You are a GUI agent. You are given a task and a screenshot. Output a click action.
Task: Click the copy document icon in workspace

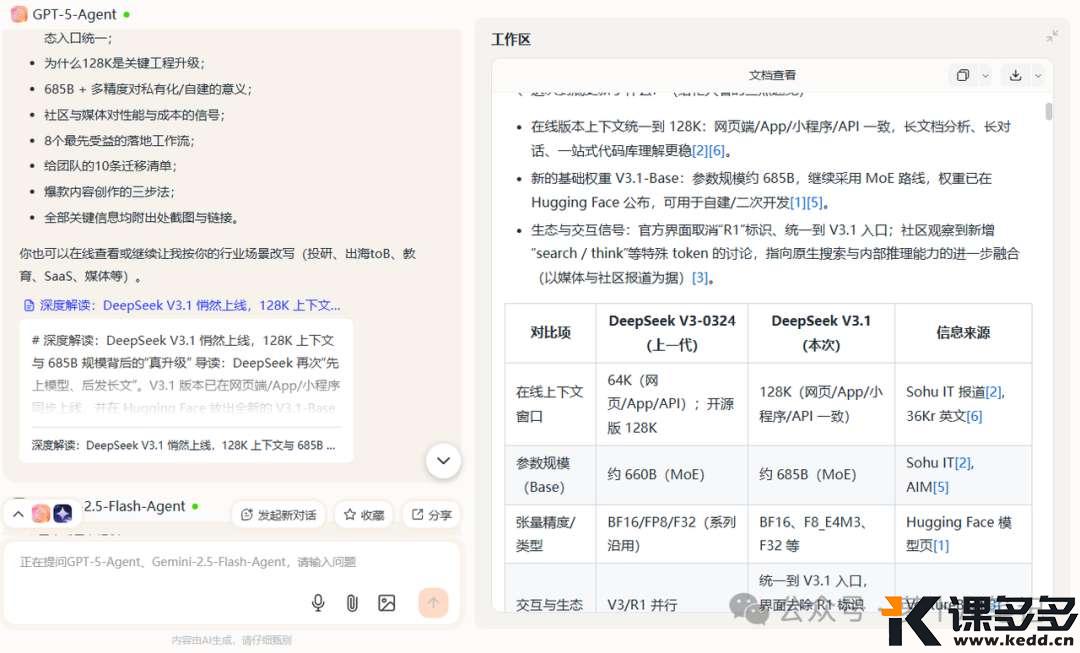tap(963, 75)
